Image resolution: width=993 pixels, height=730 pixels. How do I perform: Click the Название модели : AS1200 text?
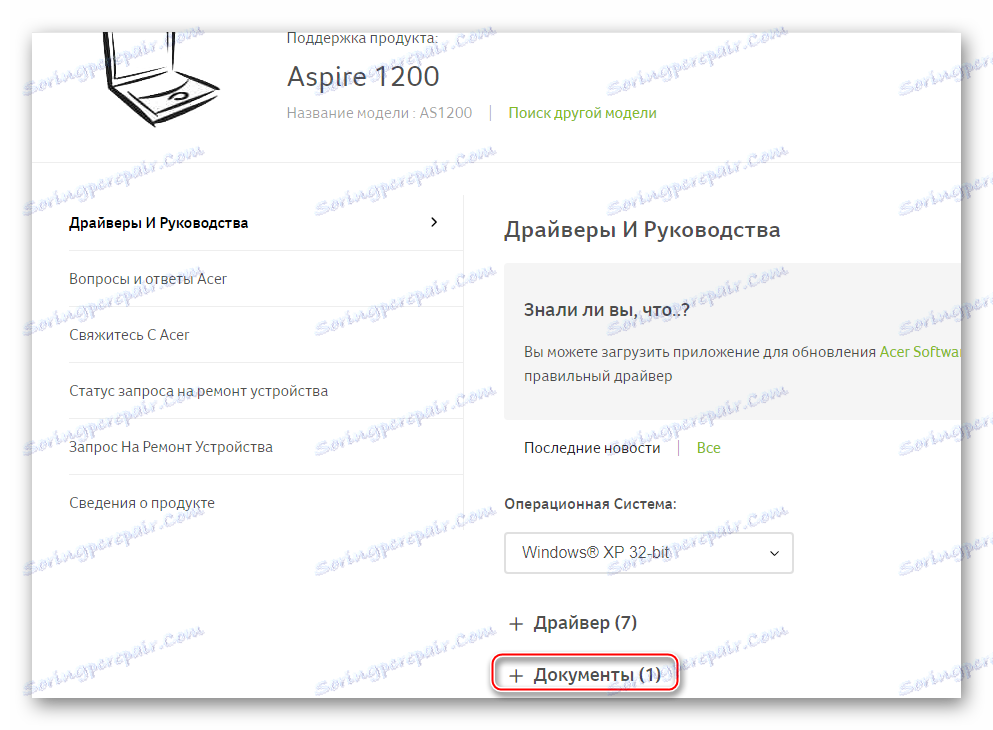[379, 113]
